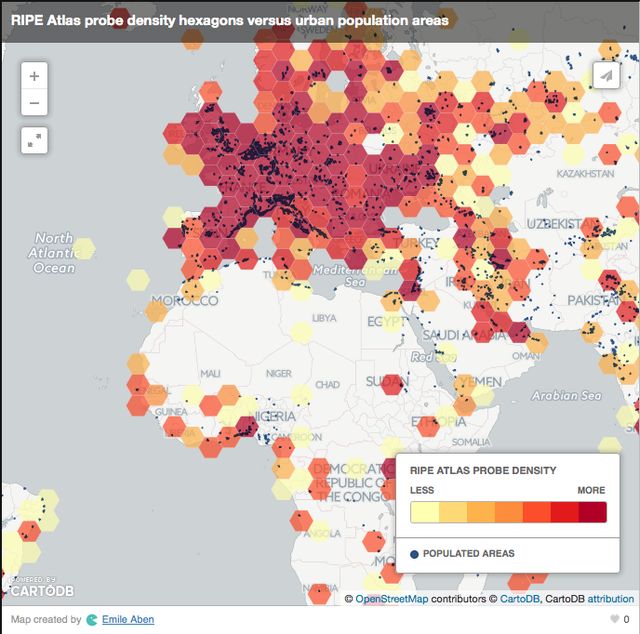The image size is (640, 634).
Task: Click the OMAN map label
Action: pyautogui.click(x=526, y=356)
